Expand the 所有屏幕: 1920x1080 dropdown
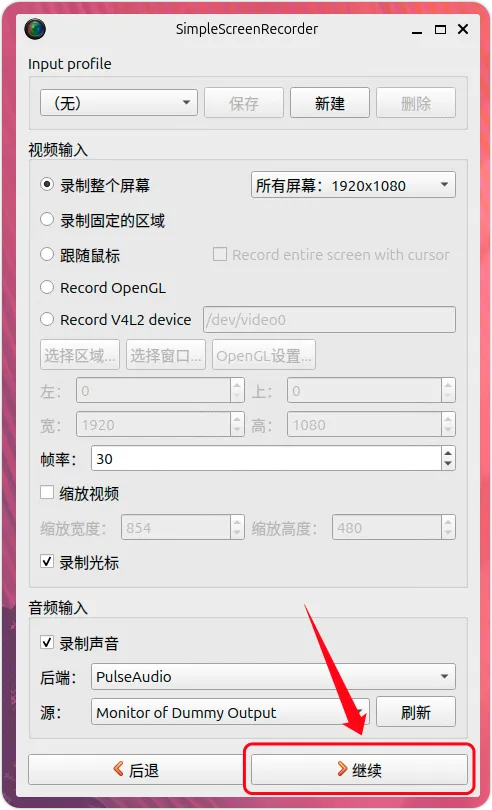492x810 pixels. point(353,185)
